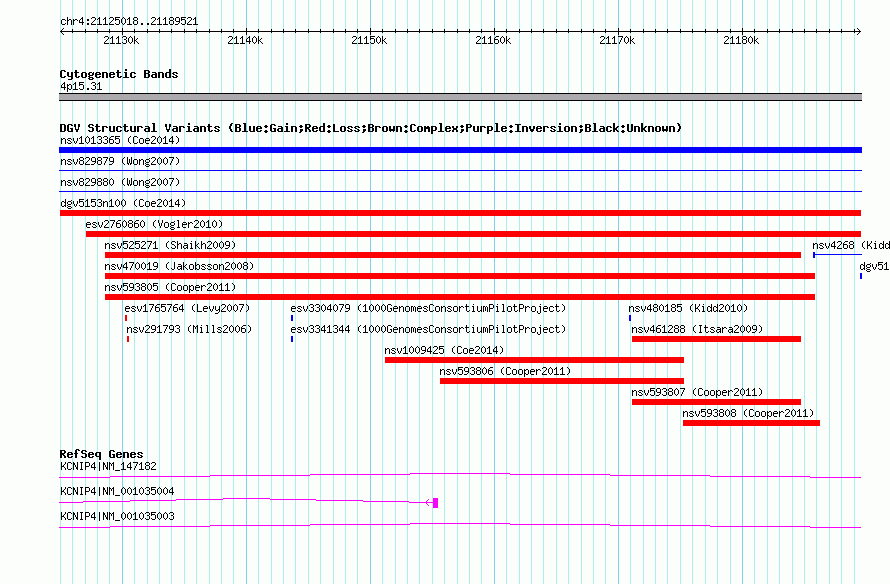Click the right arrow of the coordinate ruler
Screen dimensions: 890x584
tap(858, 31)
